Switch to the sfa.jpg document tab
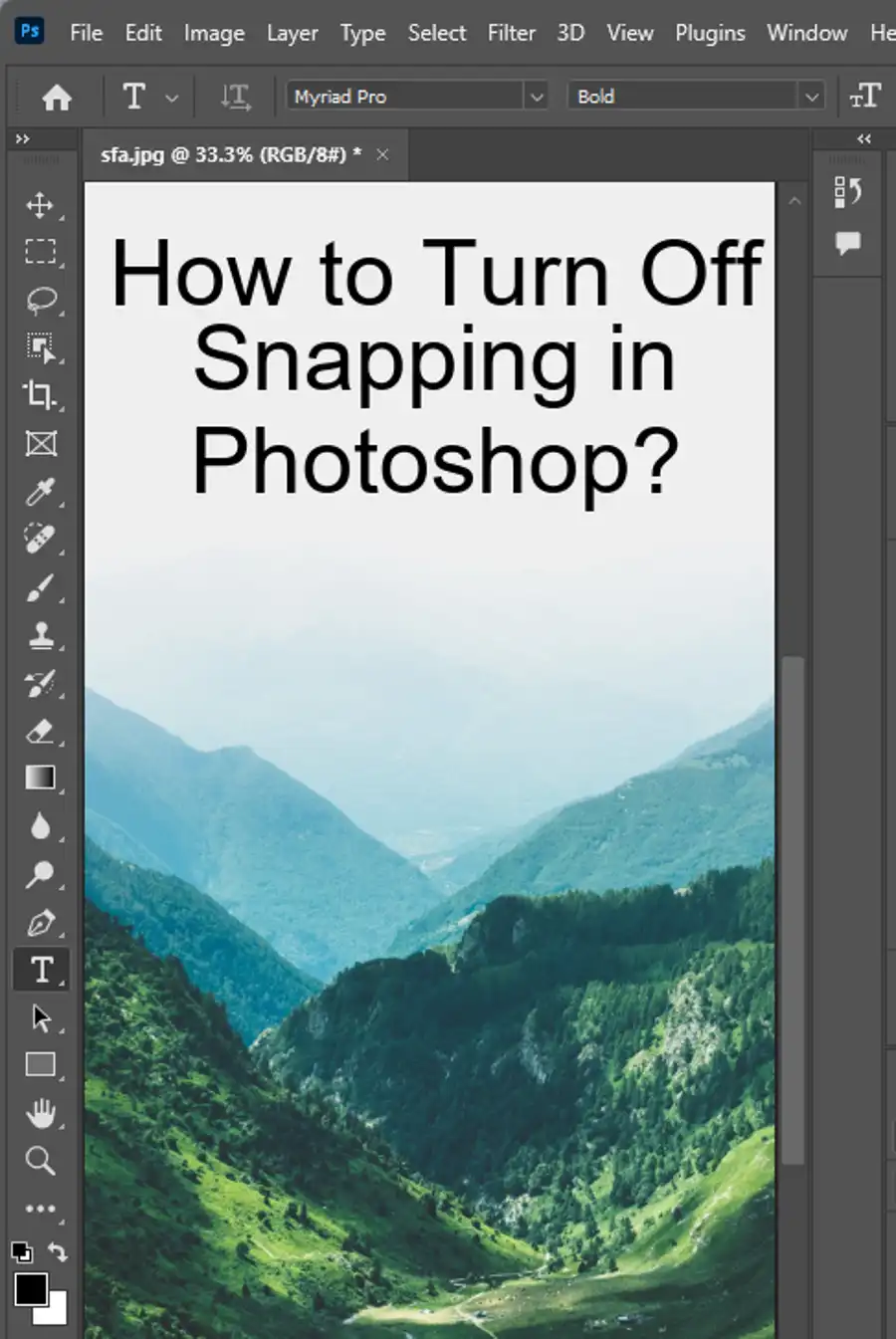The image size is (896, 1339). pos(230,154)
